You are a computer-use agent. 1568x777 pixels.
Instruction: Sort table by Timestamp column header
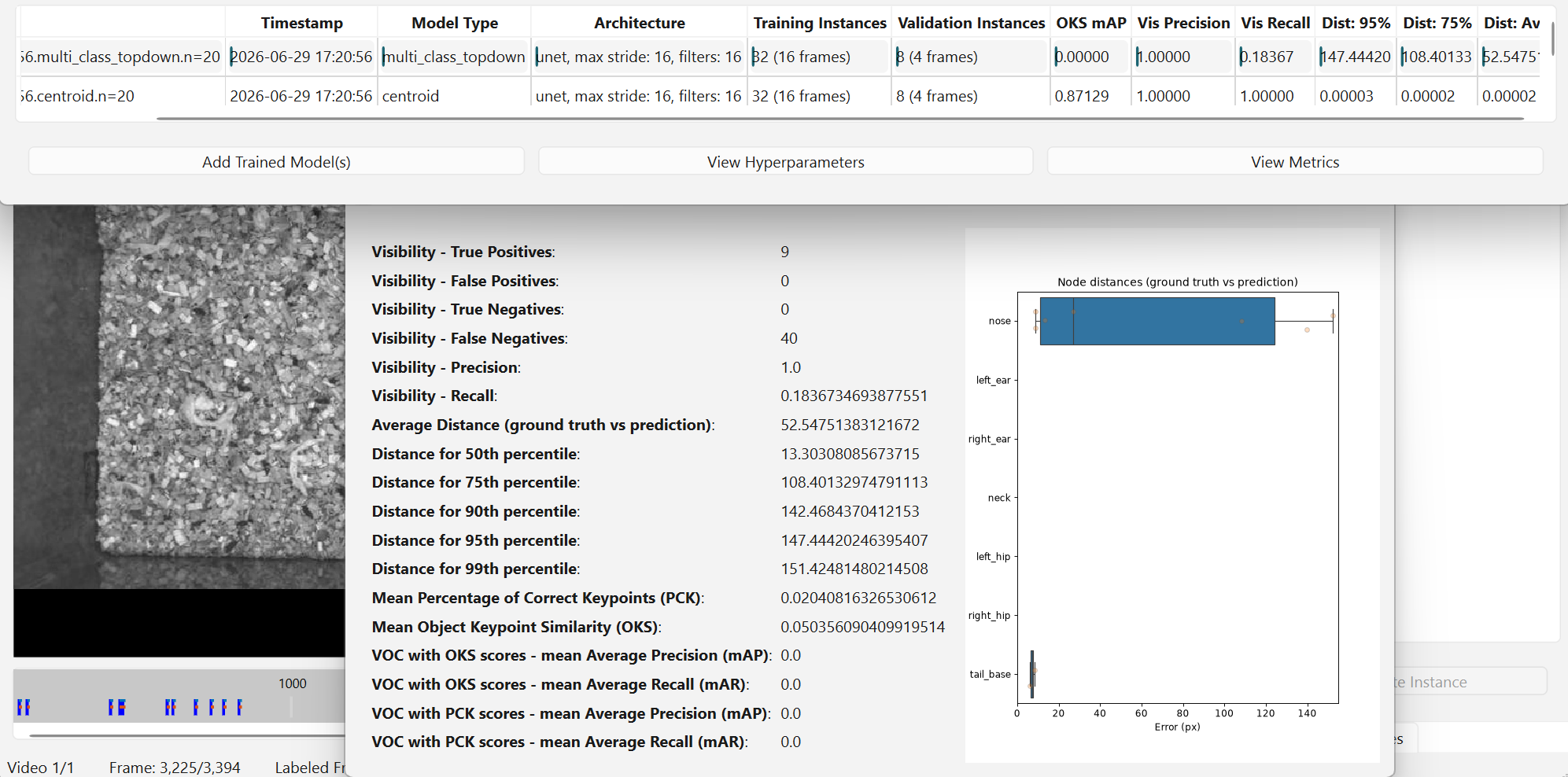pyautogui.click(x=302, y=23)
